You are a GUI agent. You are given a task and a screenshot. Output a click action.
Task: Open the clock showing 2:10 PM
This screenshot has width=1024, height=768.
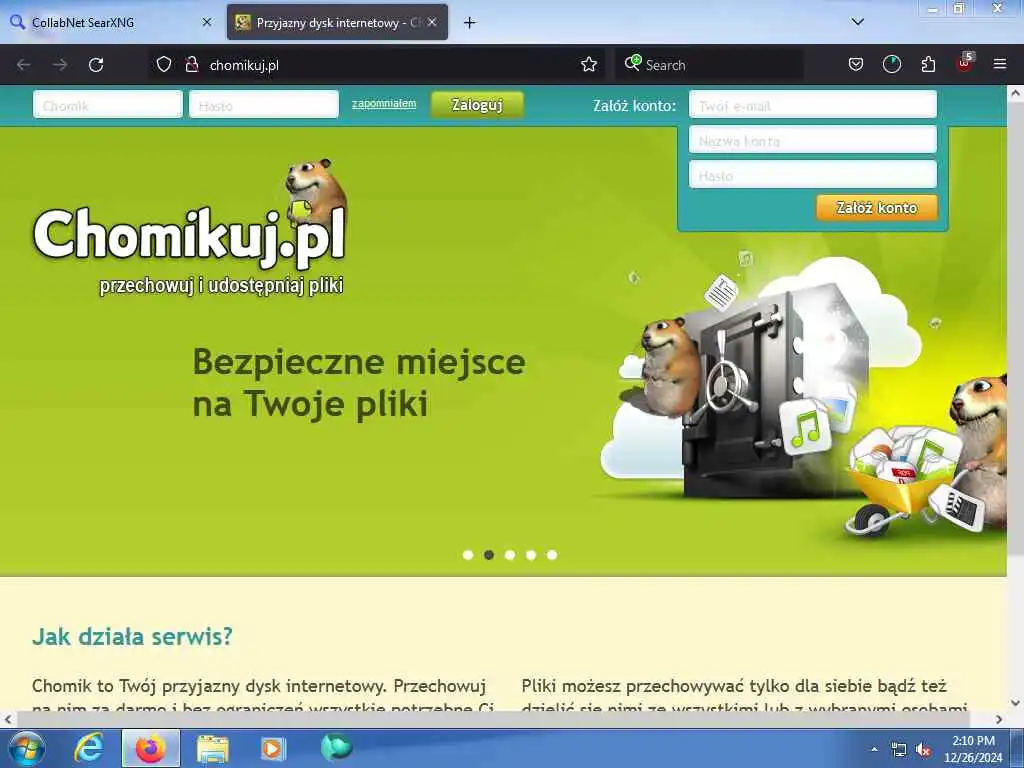[x=973, y=749]
